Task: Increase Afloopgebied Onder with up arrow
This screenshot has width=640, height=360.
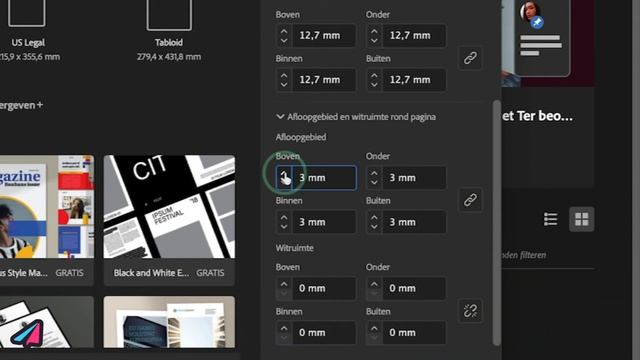Action: coord(374,173)
